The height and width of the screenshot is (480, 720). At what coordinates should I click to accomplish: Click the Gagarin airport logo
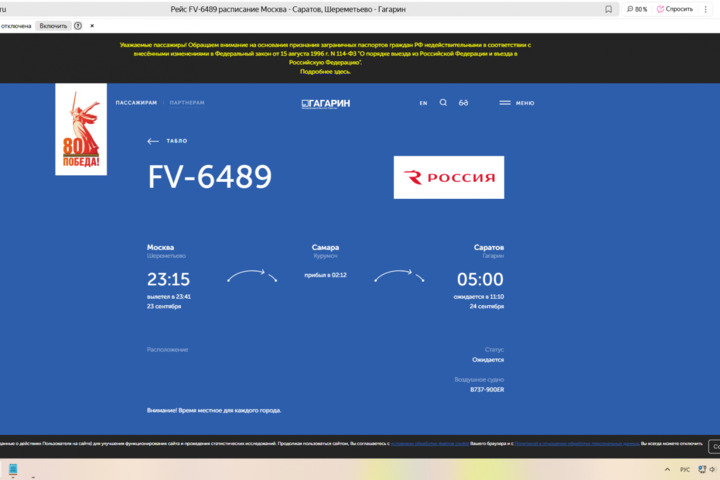click(326, 103)
